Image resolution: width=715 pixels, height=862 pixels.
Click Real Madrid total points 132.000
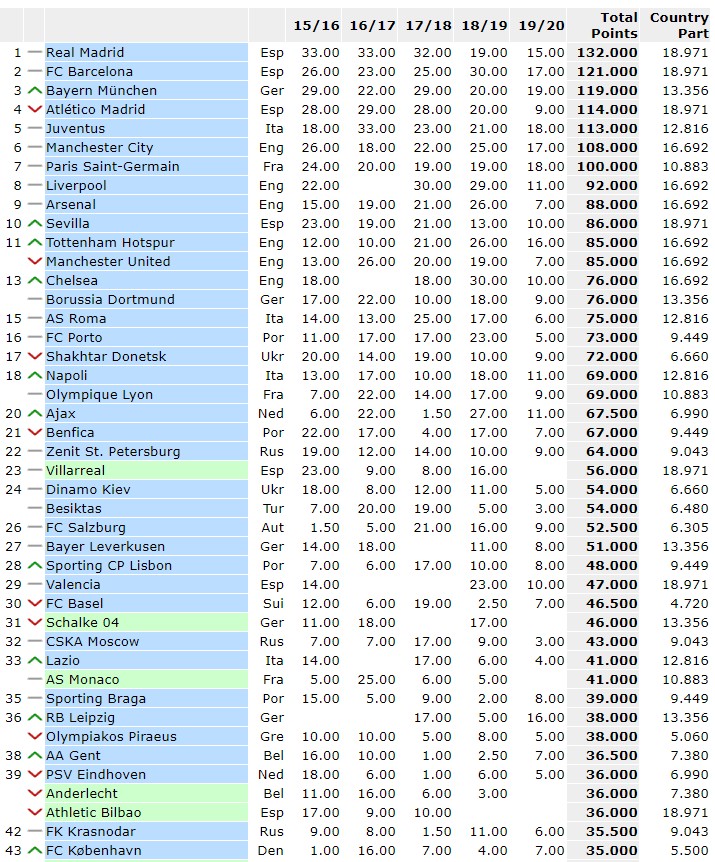[607, 53]
